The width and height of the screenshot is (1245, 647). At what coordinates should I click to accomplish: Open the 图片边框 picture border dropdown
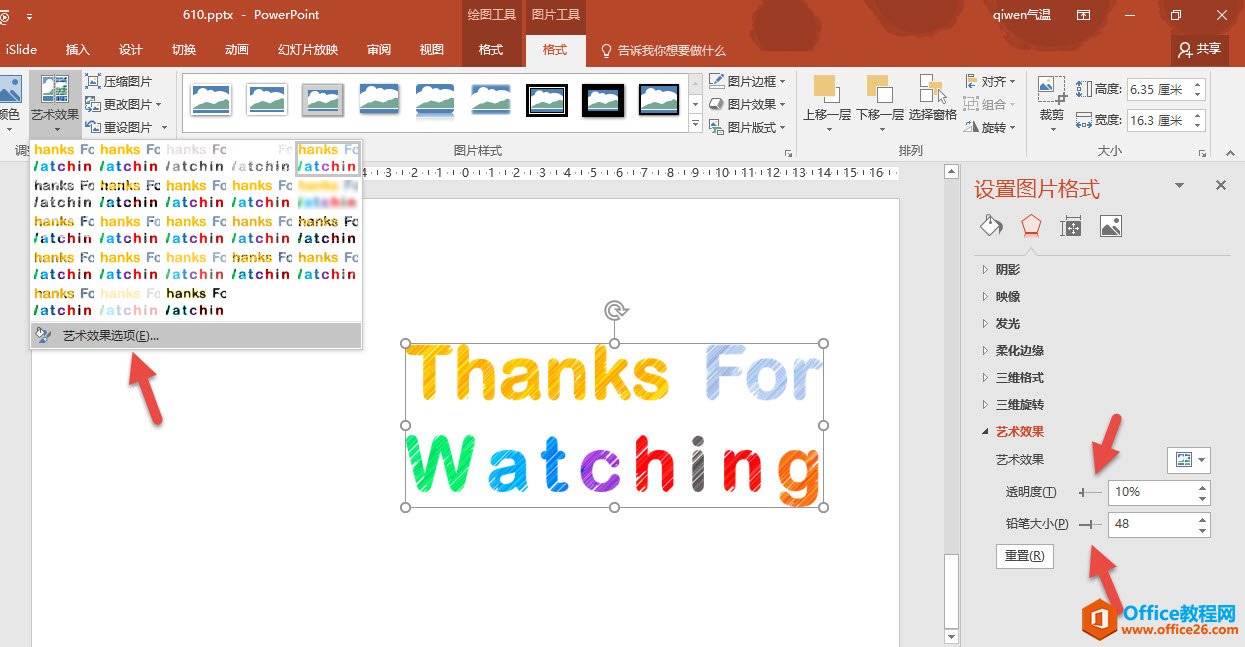point(746,81)
